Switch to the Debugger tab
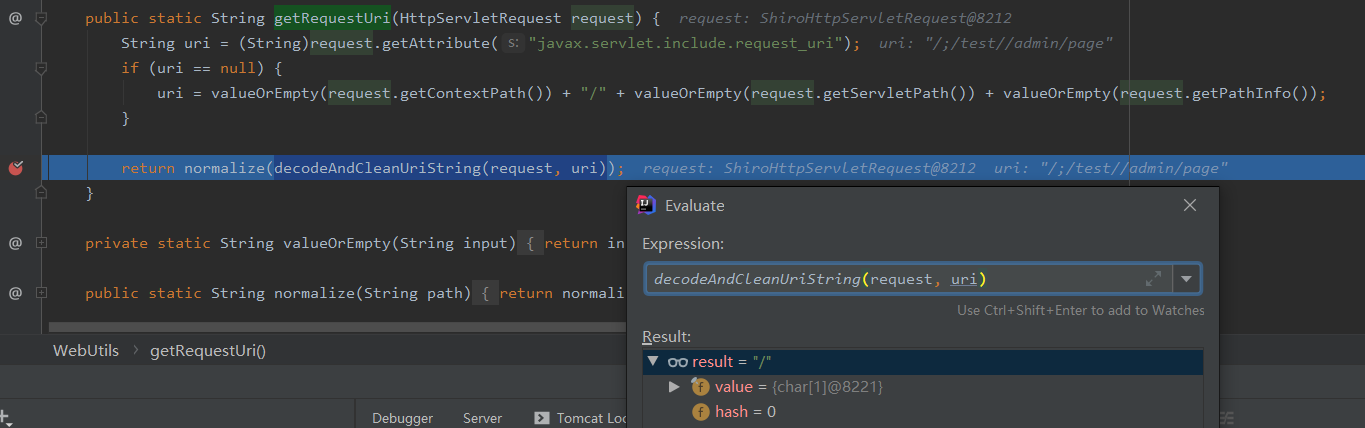 click(x=402, y=418)
